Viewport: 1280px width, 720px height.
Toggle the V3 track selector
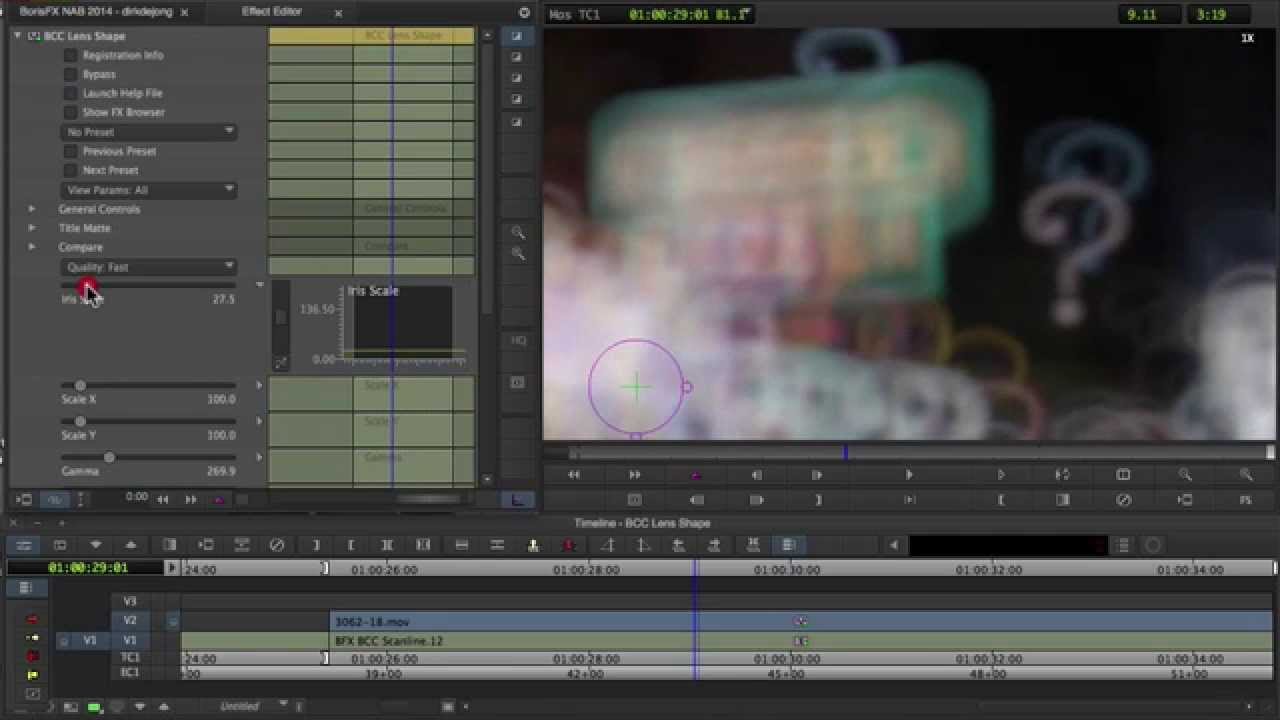[129, 601]
